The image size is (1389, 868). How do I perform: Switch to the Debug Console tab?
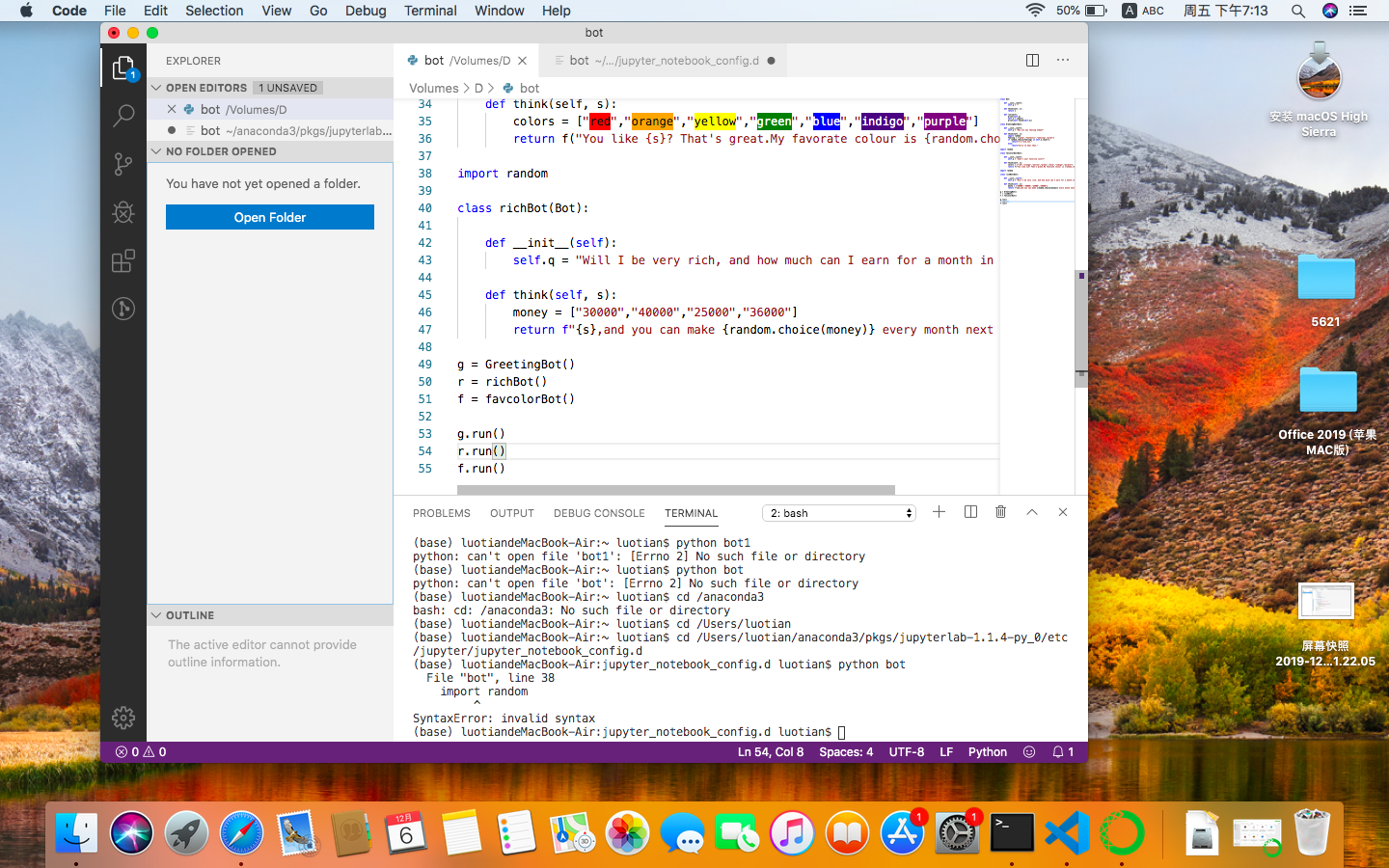pyautogui.click(x=599, y=513)
